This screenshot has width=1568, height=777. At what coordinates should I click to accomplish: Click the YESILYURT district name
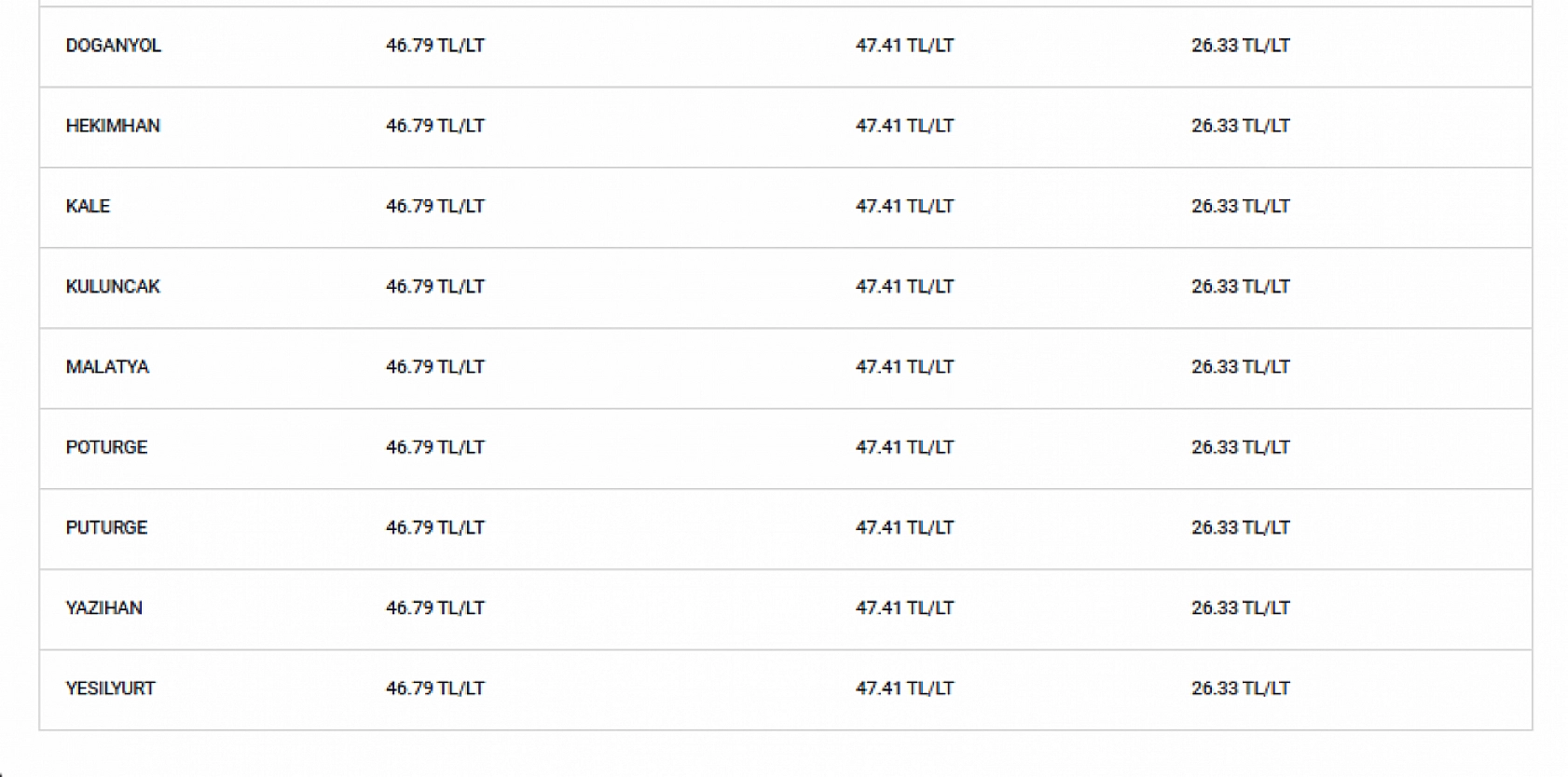(x=110, y=688)
